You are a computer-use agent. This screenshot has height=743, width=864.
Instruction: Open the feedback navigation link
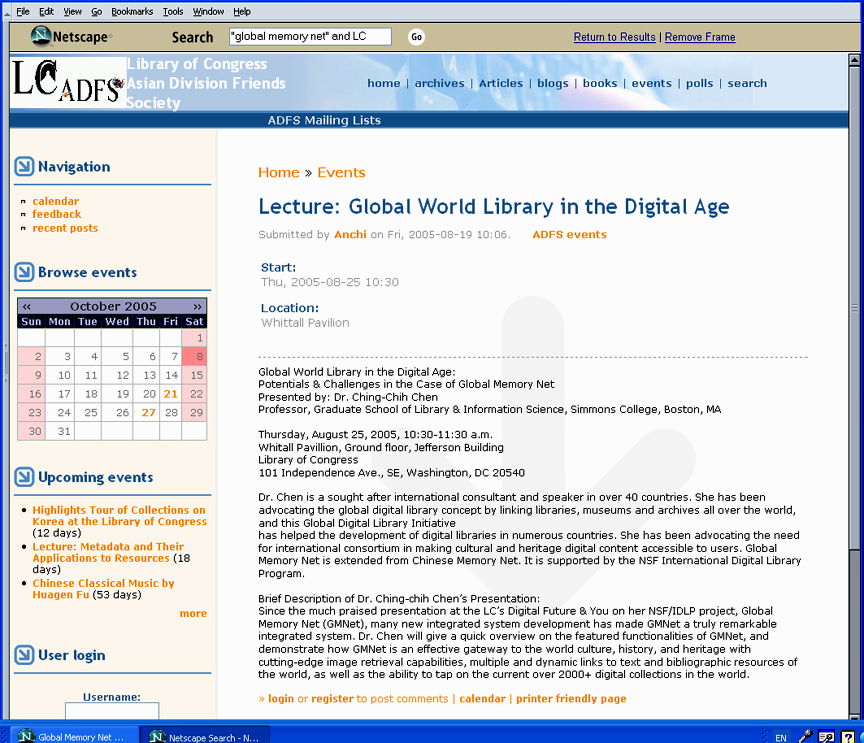[x=56, y=214]
